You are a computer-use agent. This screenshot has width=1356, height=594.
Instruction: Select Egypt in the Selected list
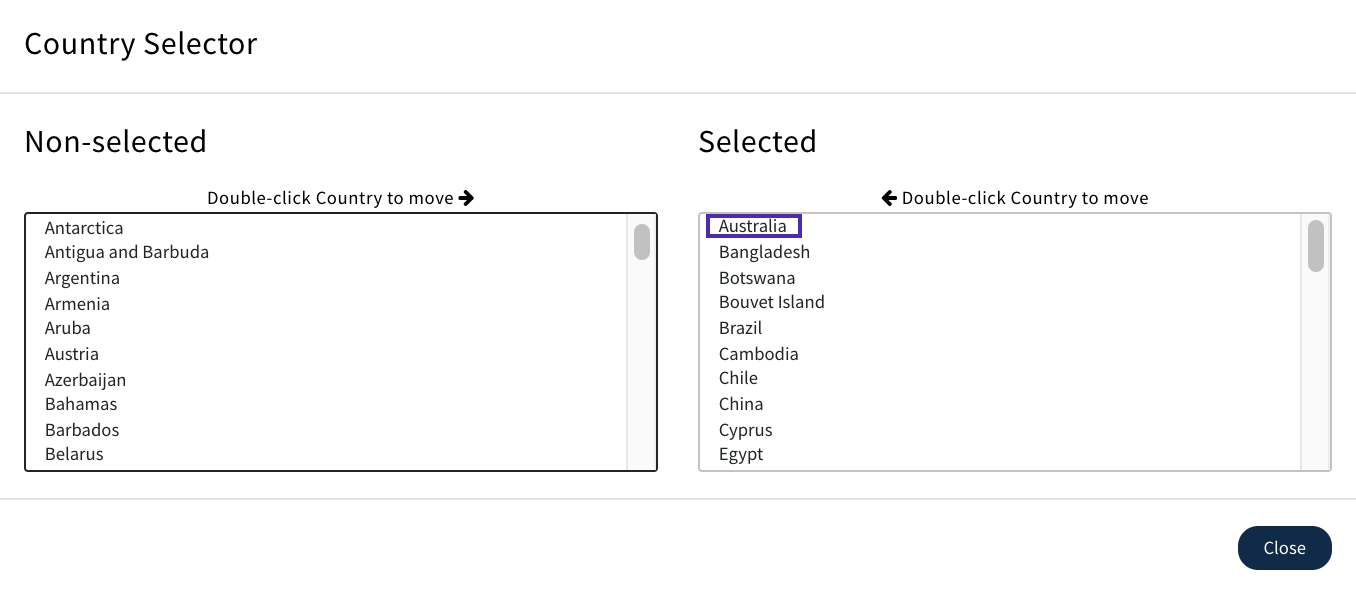point(741,454)
